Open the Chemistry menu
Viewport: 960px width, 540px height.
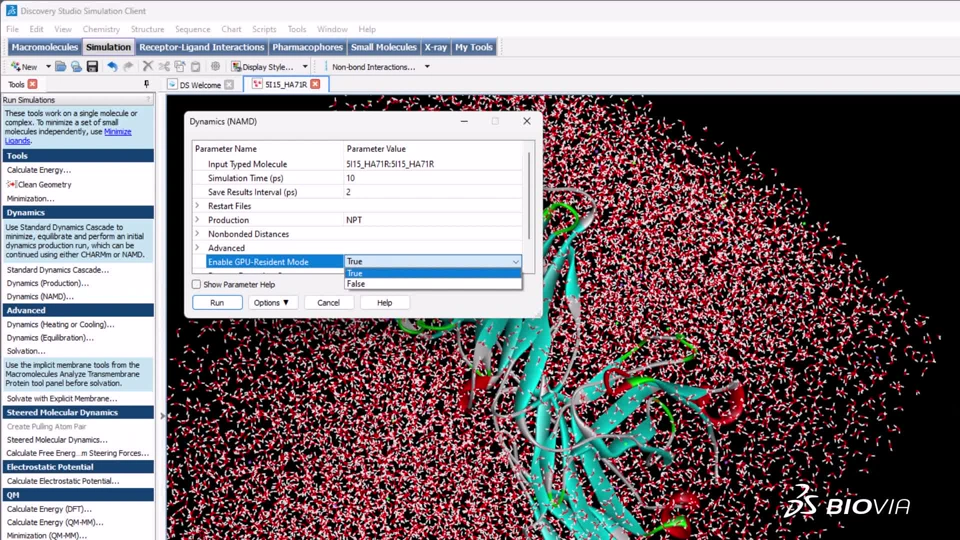point(101,29)
